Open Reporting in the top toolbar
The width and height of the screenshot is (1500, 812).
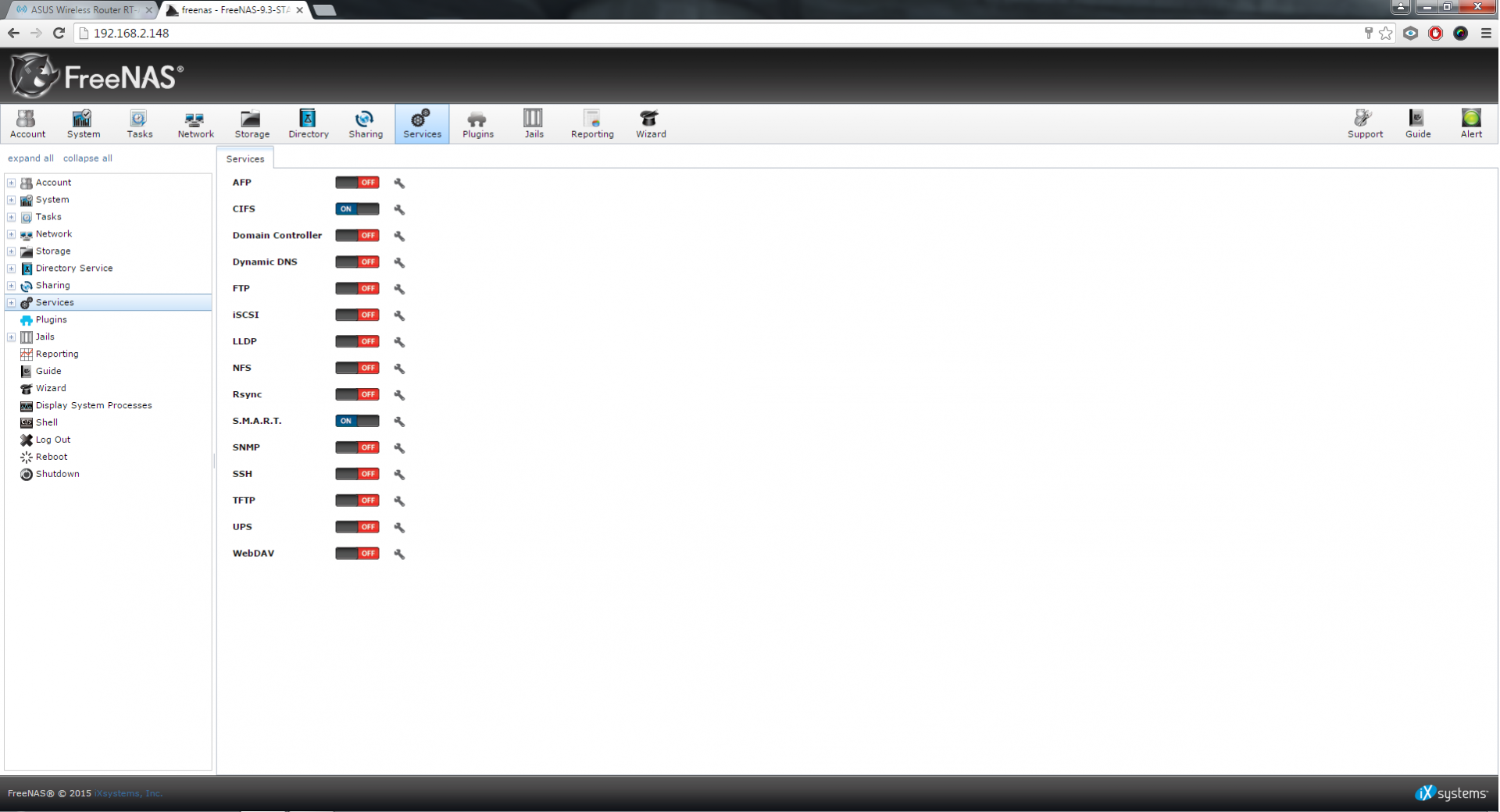591,124
